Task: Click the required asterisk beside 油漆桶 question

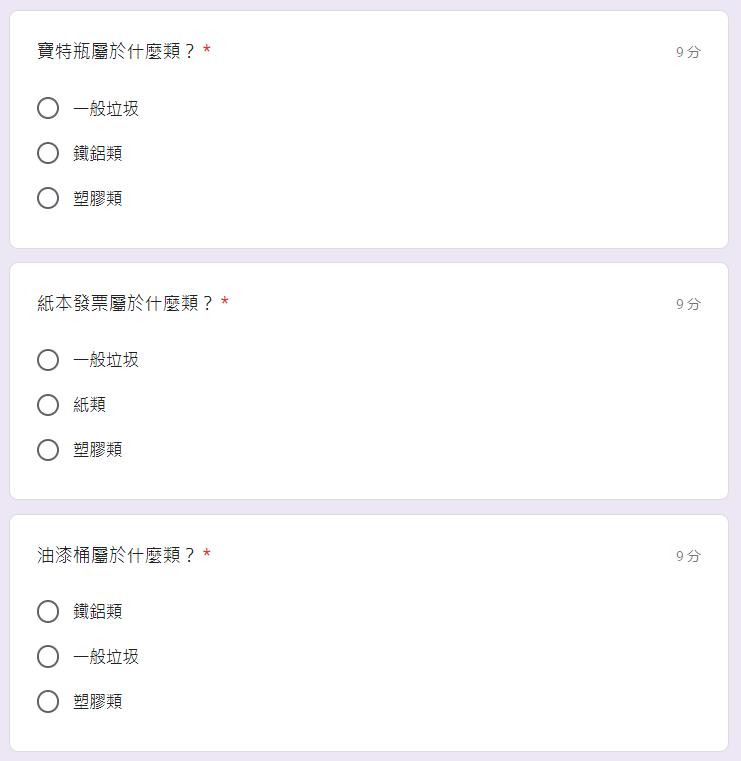Action: point(207,554)
